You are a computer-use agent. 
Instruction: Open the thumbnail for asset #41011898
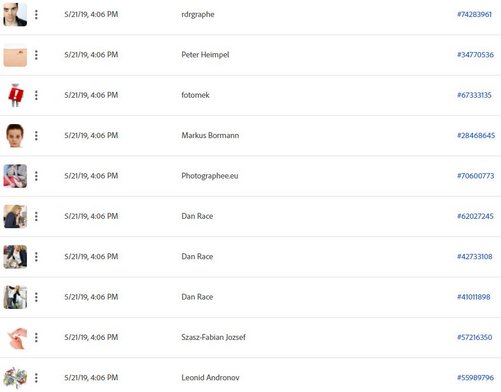point(15,297)
